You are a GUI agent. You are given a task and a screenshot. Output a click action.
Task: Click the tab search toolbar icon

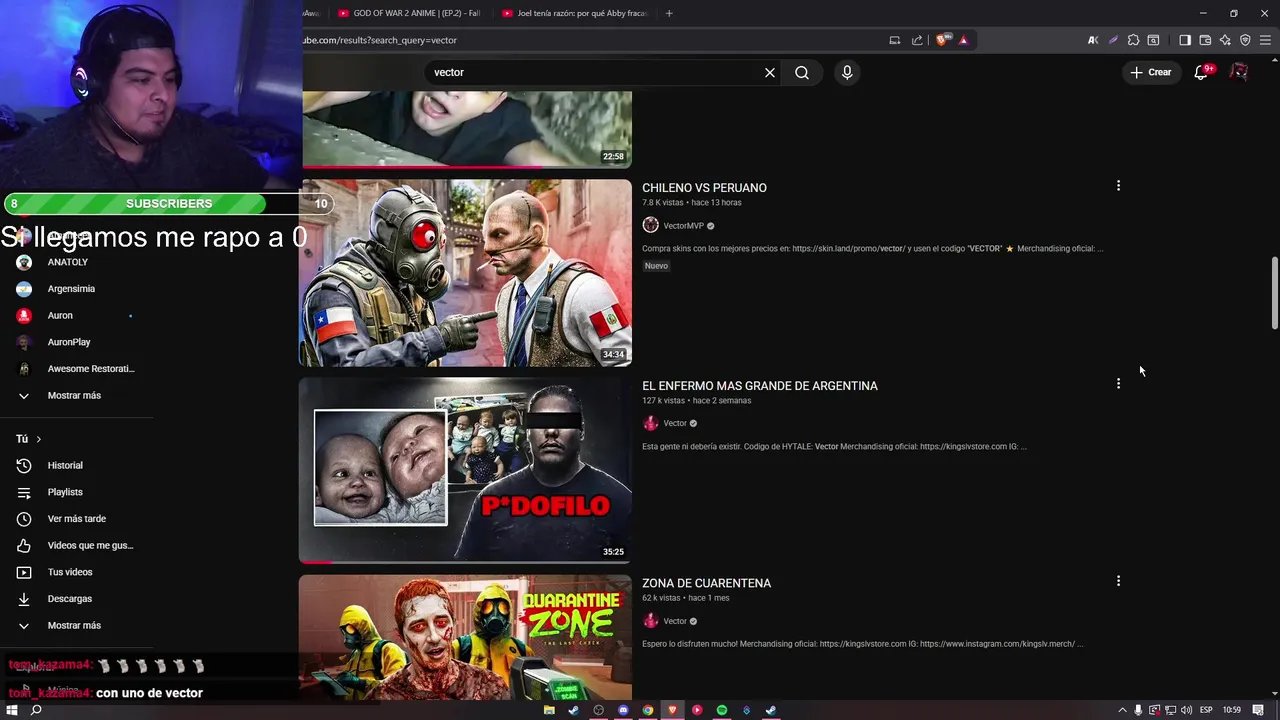coord(1153,40)
